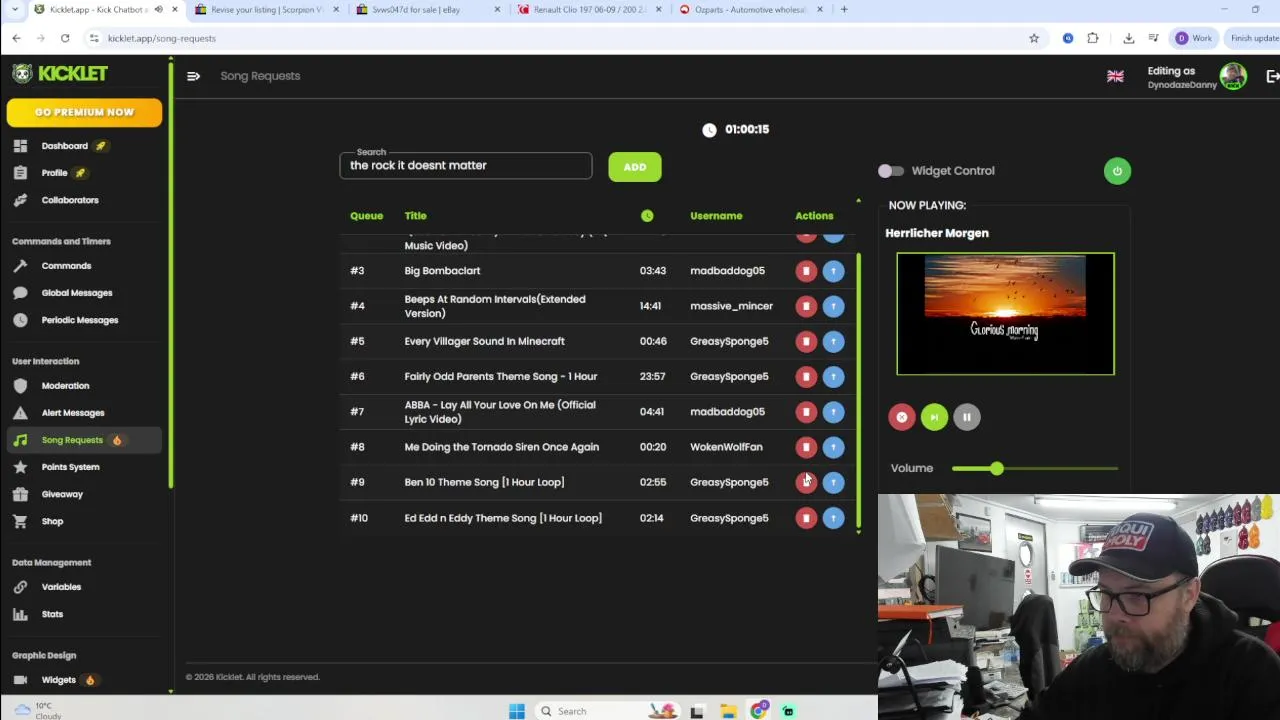Move Big Bombaclart up the queue
Viewport: 1280px width, 720px height.
coord(833,271)
